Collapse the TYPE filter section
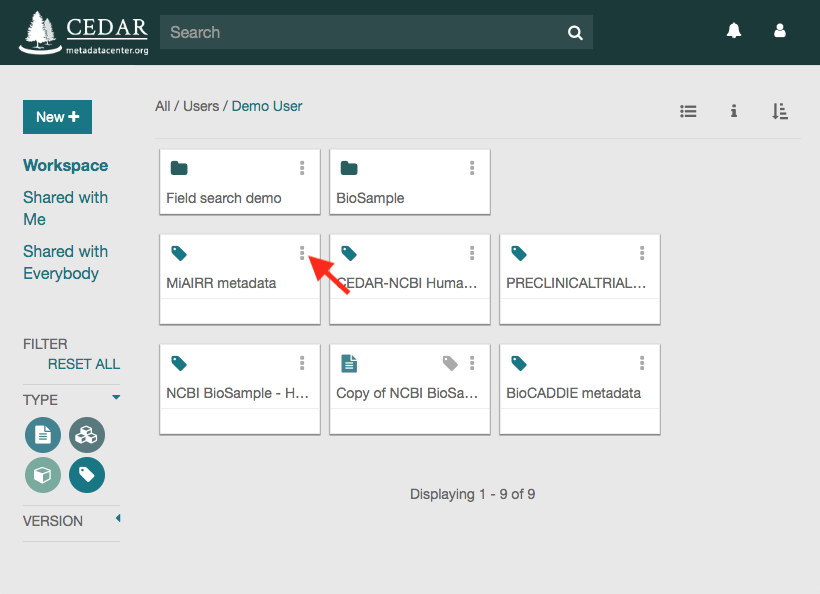The height and width of the screenshot is (594, 820). tap(116, 398)
